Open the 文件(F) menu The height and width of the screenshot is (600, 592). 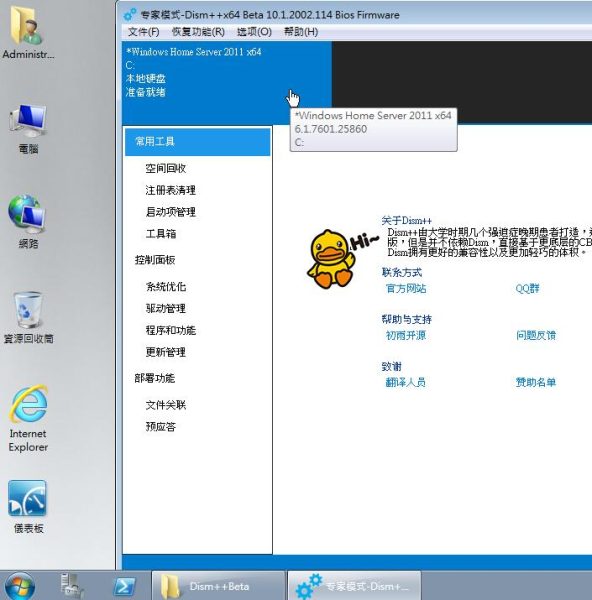click(x=144, y=32)
